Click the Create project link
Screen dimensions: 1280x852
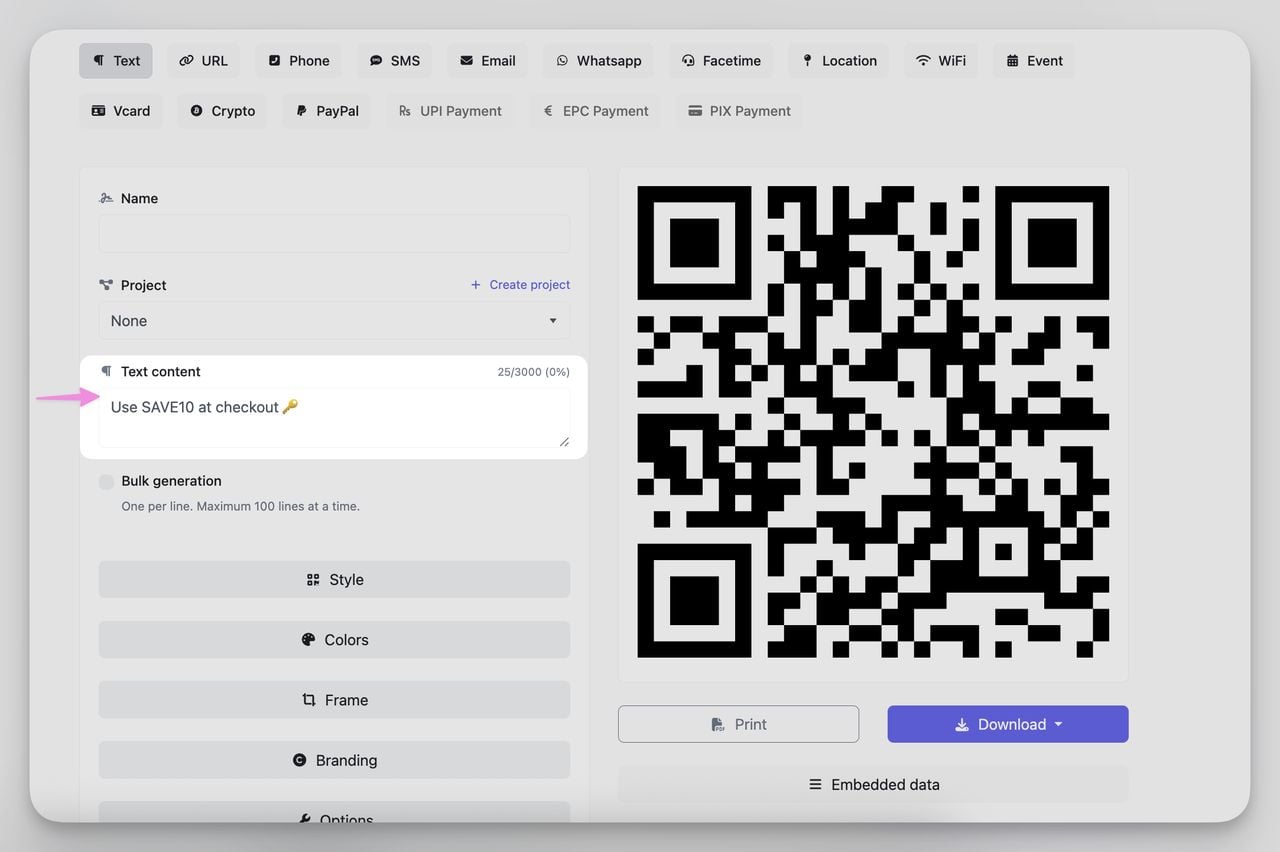pos(520,285)
